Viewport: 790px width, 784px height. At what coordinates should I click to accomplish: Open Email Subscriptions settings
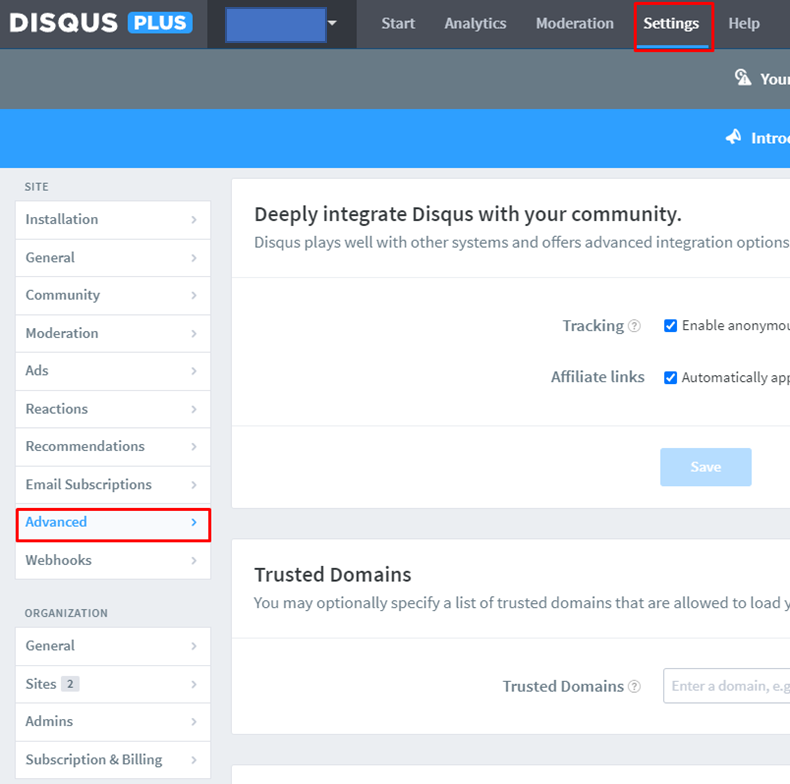point(113,485)
